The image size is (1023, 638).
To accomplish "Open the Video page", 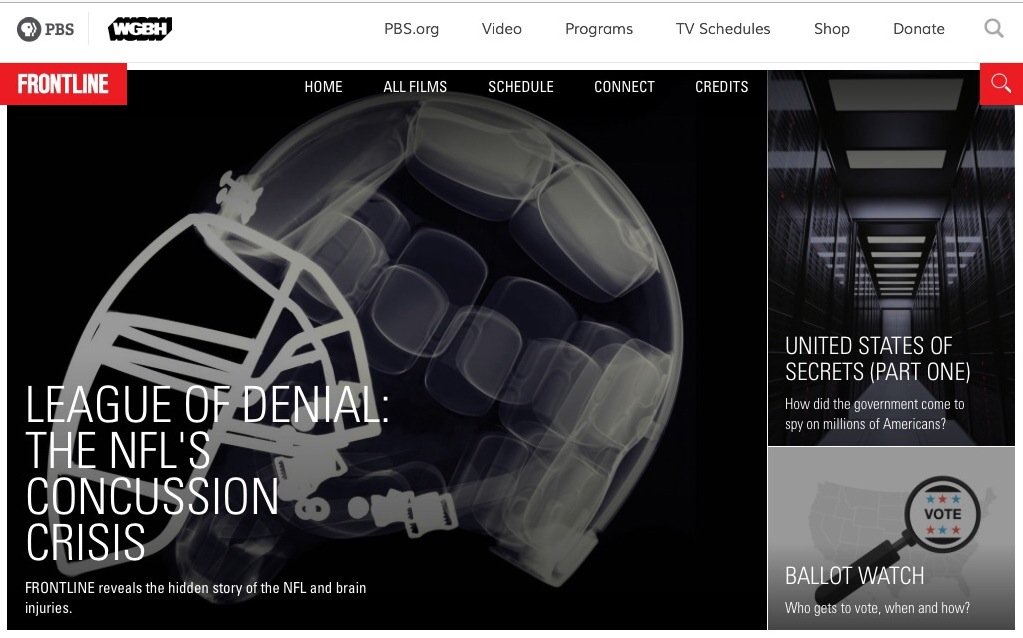I will [501, 29].
